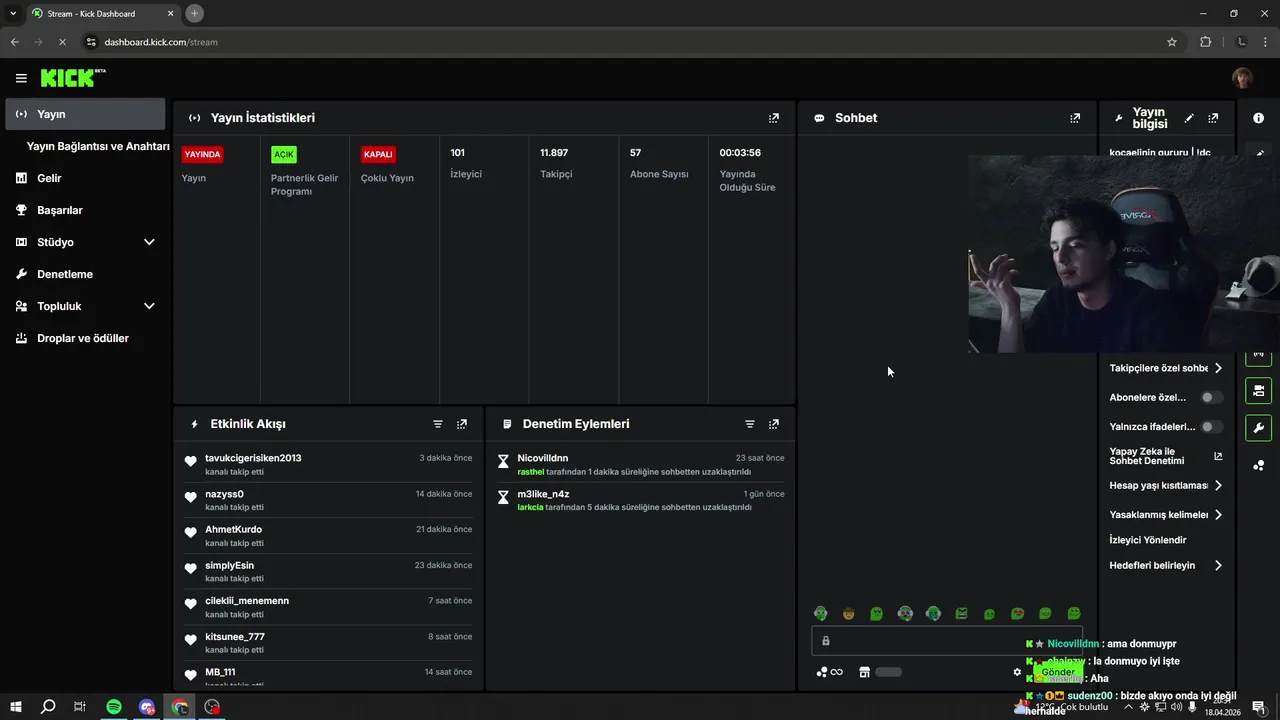The image size is (1280, 720).
Task: Click the info icon in right sidebar
Action: [1258, 118]
